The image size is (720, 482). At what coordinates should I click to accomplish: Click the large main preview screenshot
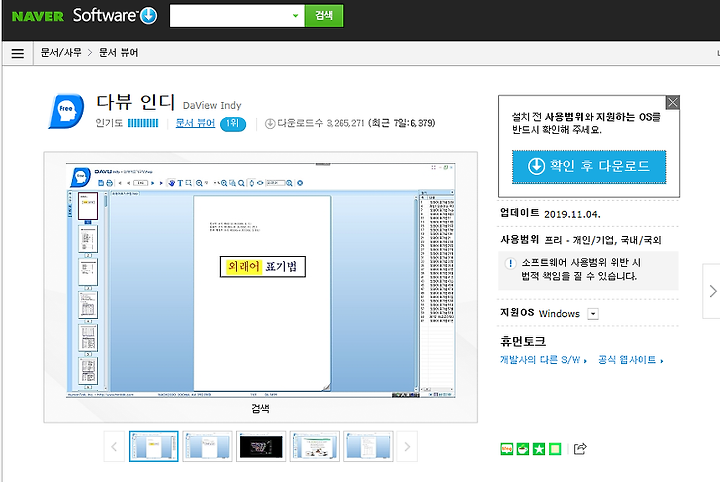tap(260, 280)
